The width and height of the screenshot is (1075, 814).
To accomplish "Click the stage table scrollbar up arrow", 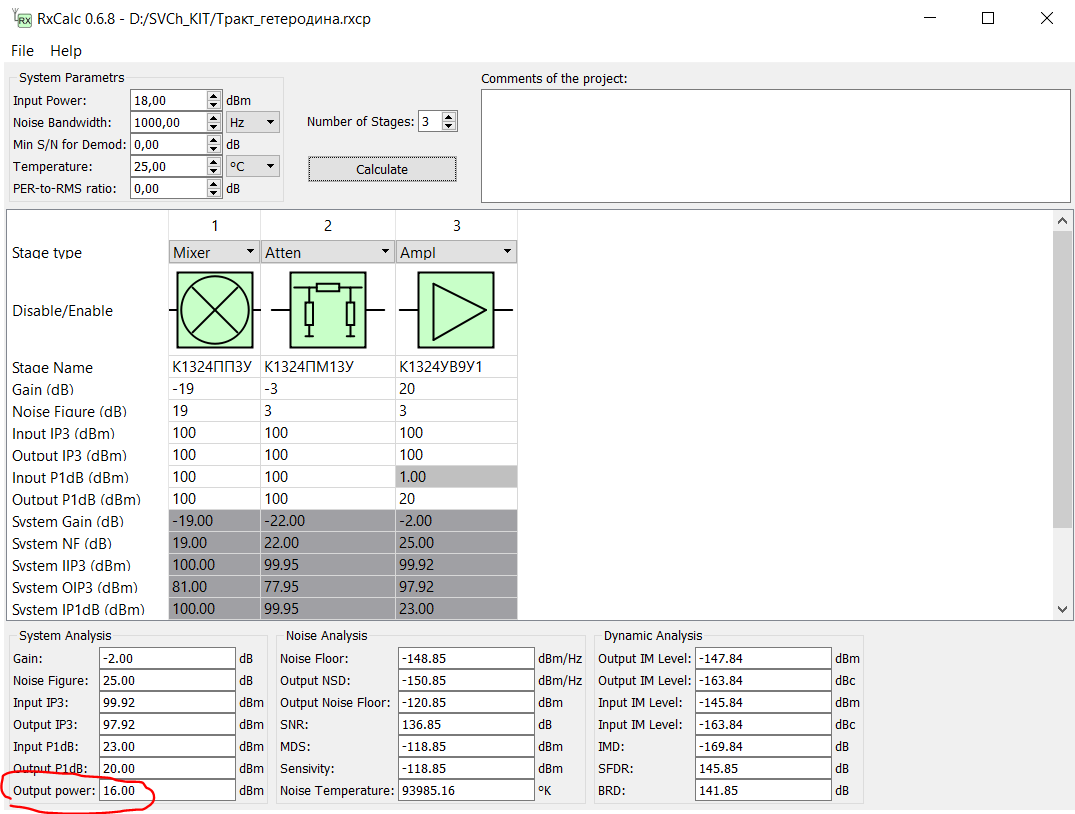I will click(x=1062, y=221).
